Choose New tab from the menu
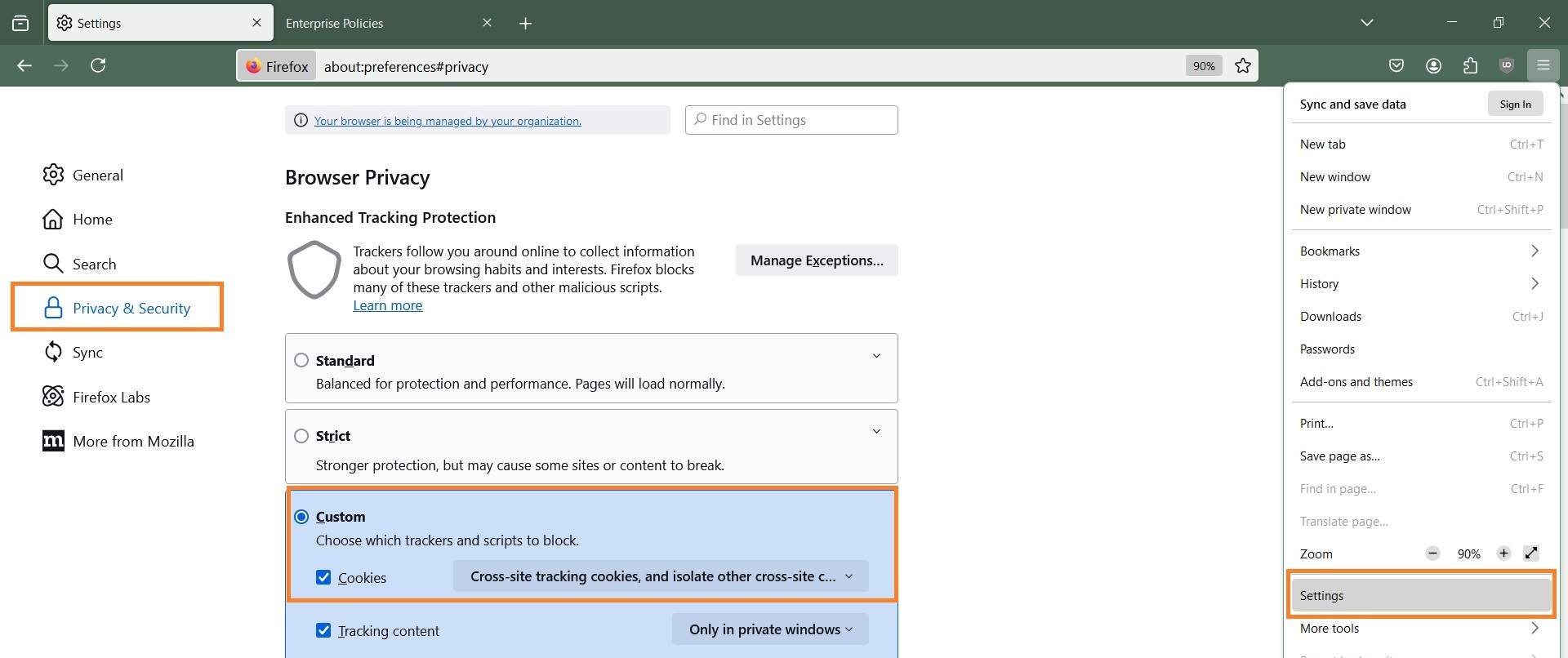 (1421, 144)
